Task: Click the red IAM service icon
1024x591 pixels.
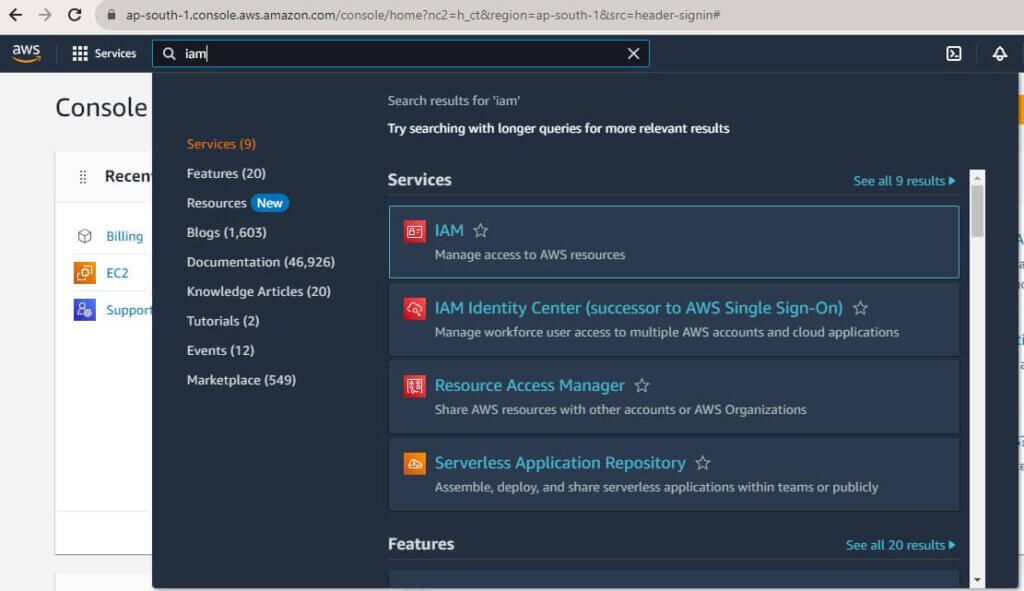Action: pyautogui.click(x=415, y=231)
